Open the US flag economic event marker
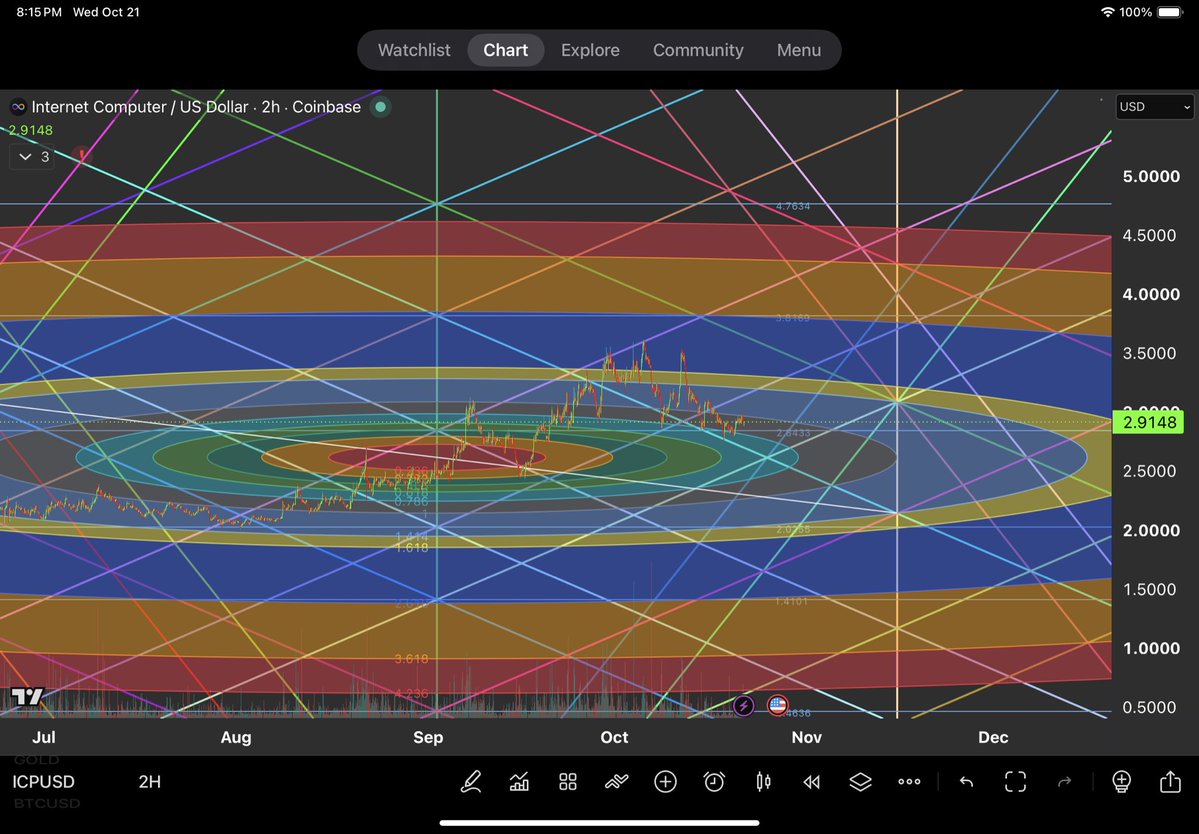This screenshot has height=834, width=1199. (778, 706)
